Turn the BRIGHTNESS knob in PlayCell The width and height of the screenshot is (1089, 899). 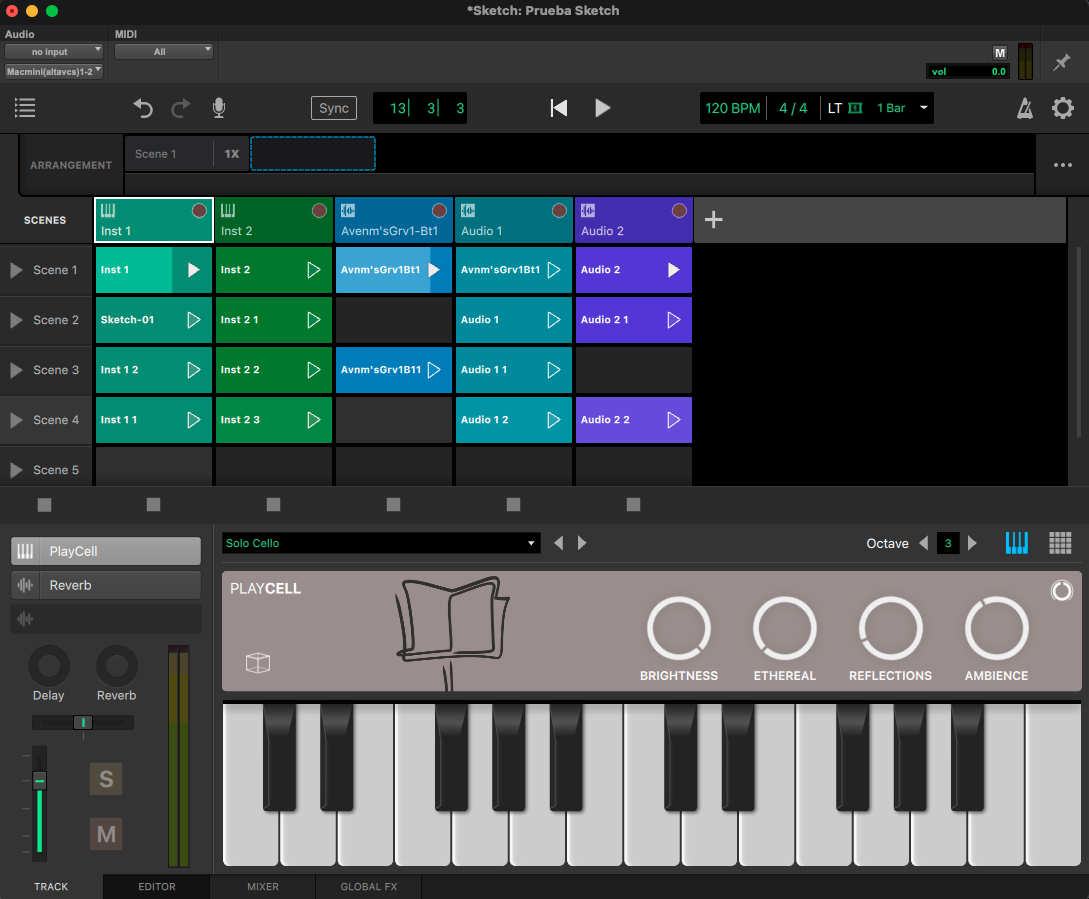678,628
